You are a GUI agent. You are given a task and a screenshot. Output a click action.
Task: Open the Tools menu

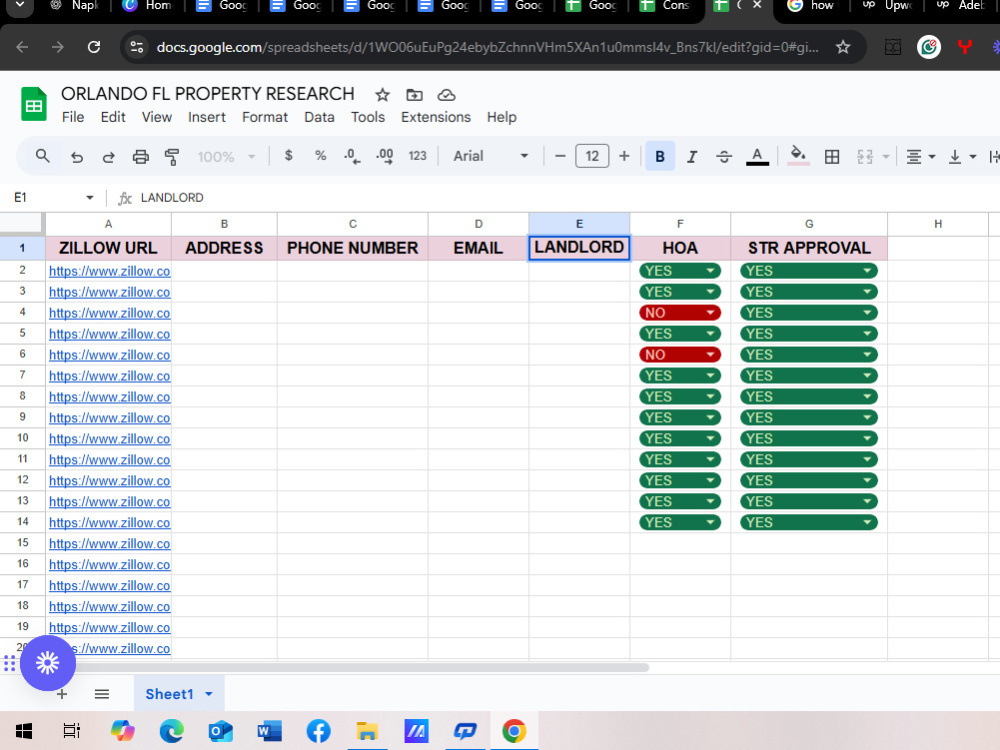coord(368,117)
